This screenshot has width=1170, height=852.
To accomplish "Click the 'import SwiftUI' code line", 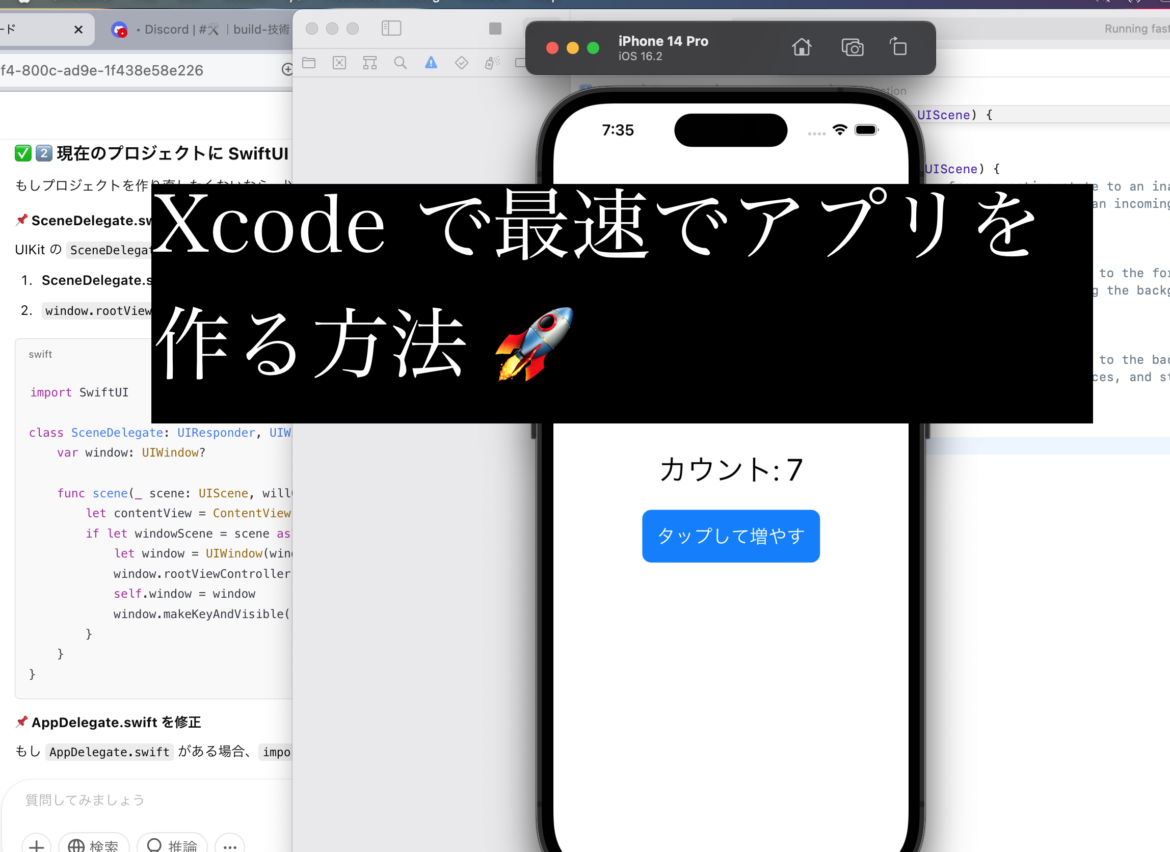I will (x=79, y=392).
